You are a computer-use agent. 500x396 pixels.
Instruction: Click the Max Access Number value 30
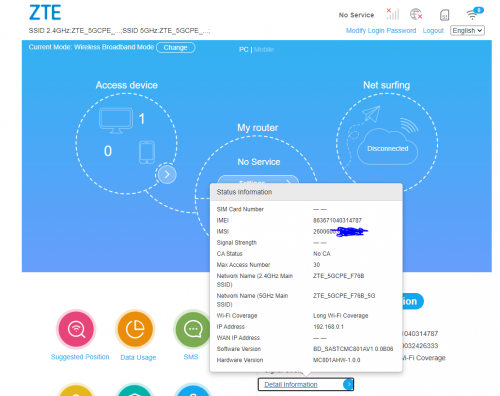(x=316, y=265)
